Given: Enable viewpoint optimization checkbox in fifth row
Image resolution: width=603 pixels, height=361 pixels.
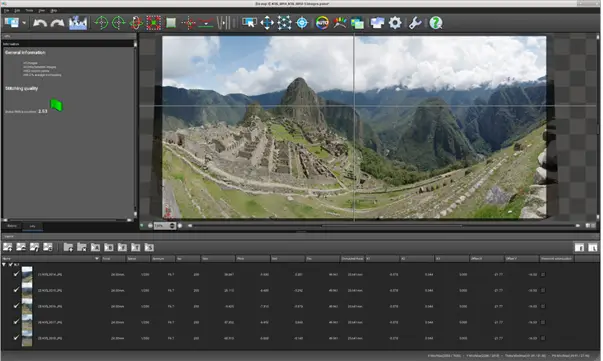Looking at the screenshot, I should [x=543, y=338].
